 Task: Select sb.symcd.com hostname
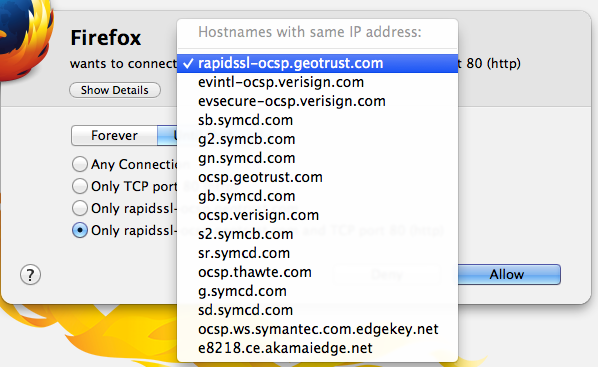pyautogui.click(x=317, y=120)
